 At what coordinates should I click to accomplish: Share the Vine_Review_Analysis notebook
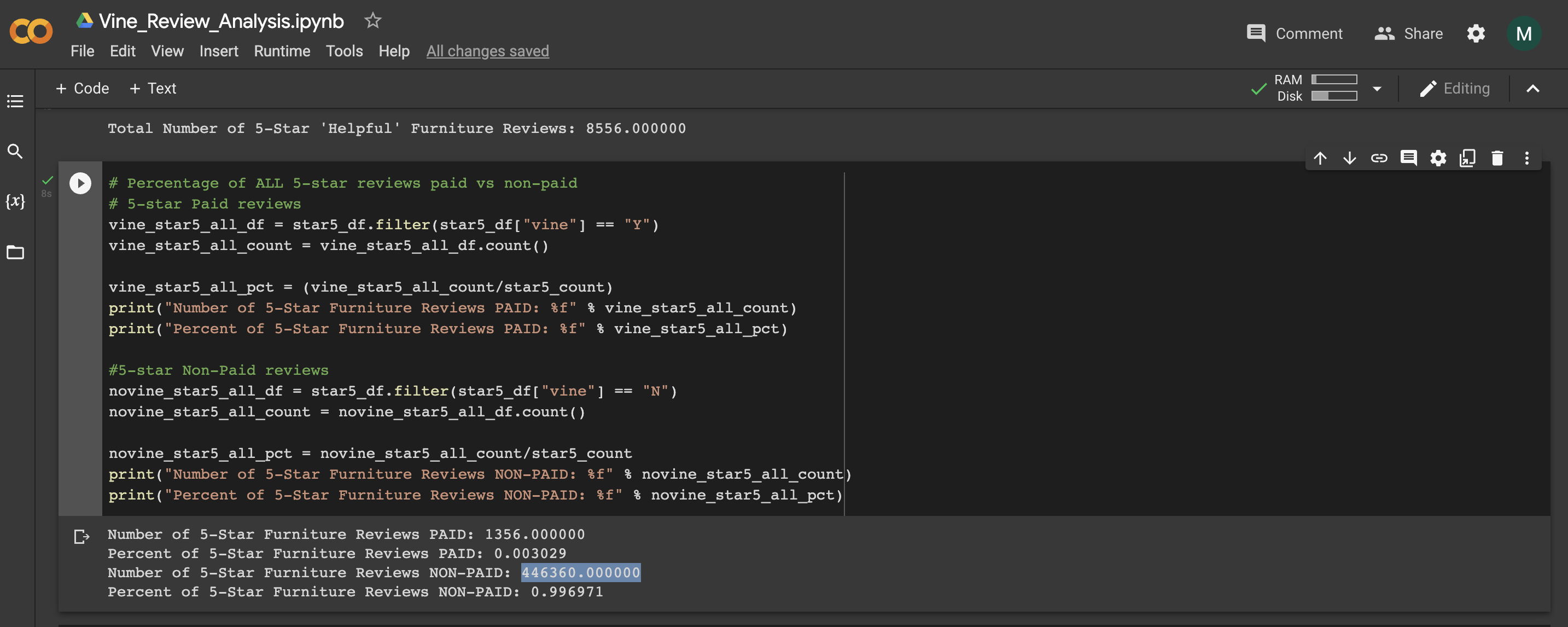(x=1408, y=33)
